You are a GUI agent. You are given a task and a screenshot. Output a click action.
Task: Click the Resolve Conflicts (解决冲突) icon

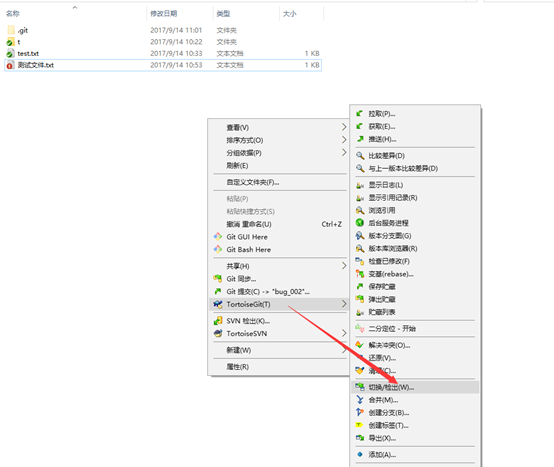point(359,345)
